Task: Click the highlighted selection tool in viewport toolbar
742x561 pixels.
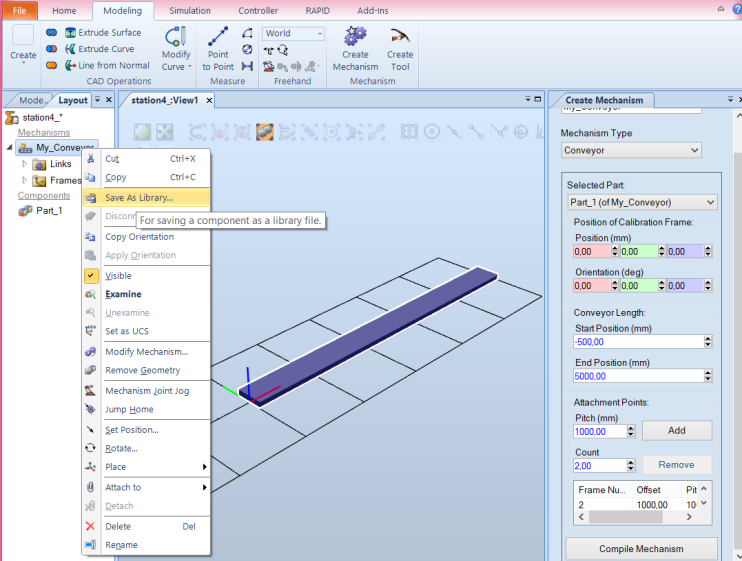Action: tap(265, 132)
